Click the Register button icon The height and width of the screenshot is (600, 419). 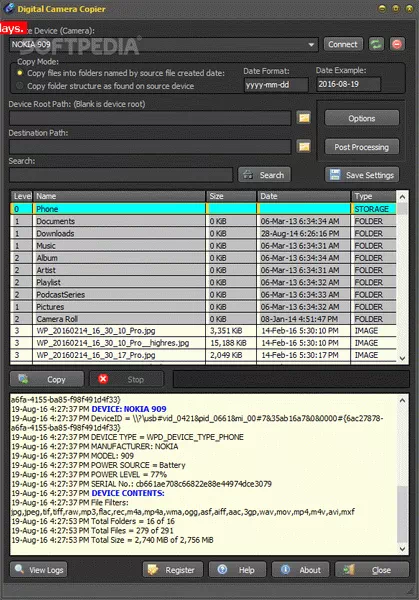(x=153, y=569)
